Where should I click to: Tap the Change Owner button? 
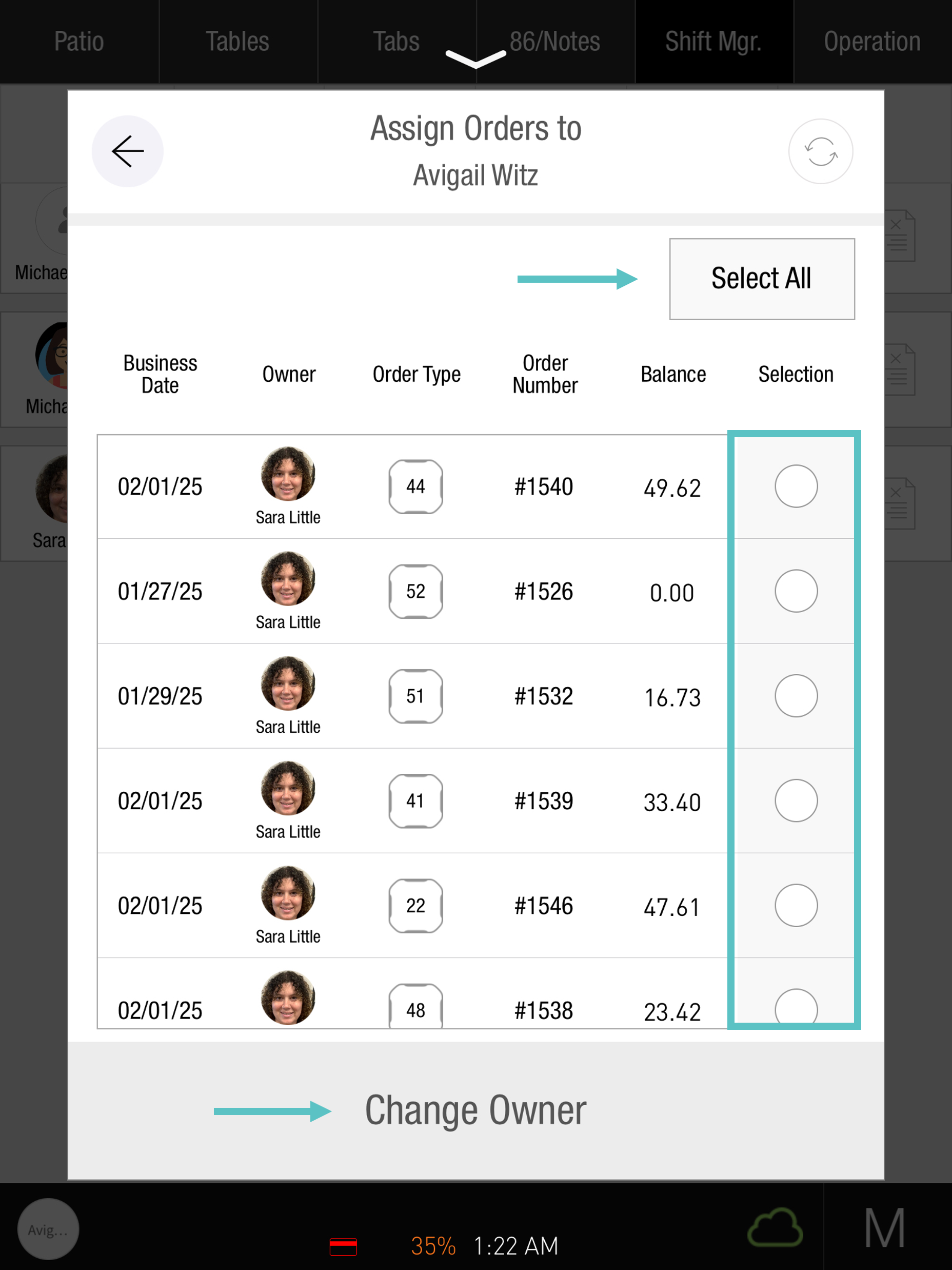coord(475,1111)
